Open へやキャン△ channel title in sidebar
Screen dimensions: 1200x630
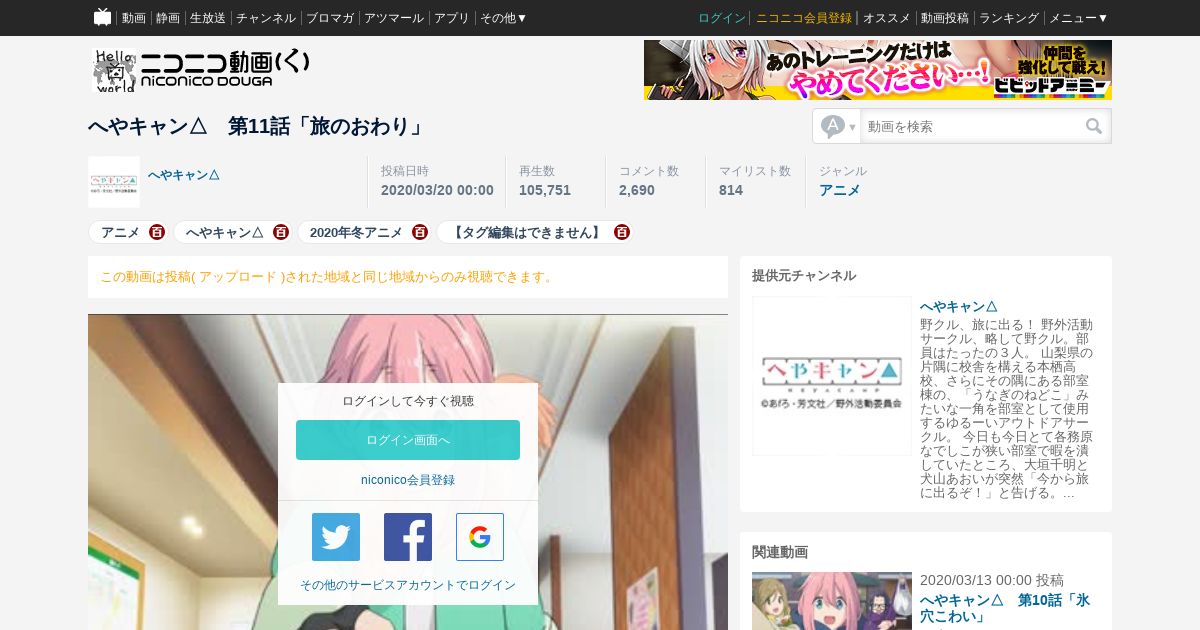959,306
